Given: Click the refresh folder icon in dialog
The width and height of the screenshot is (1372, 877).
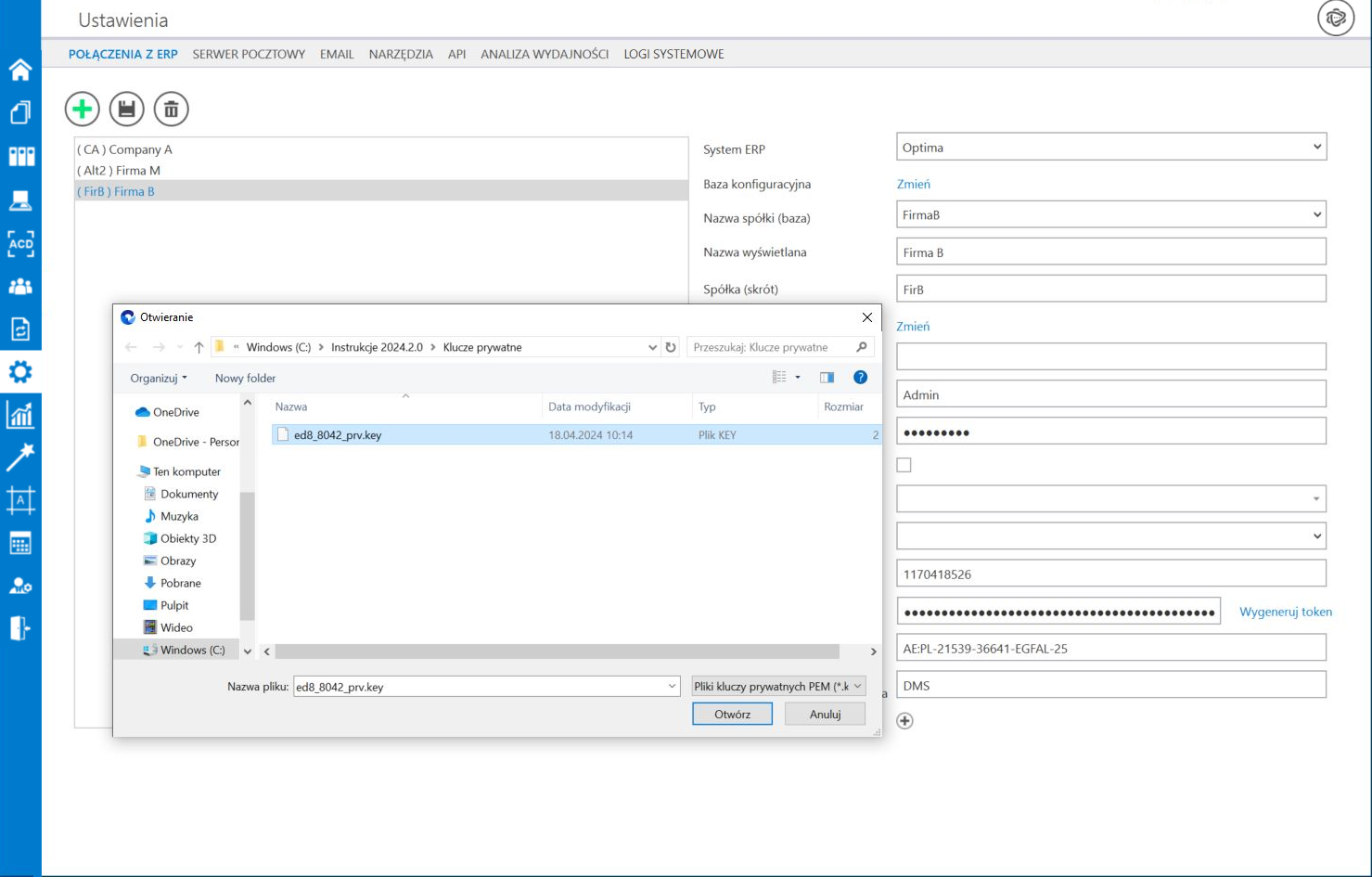Looking at the screenshot, I should [x=671, y=347].
